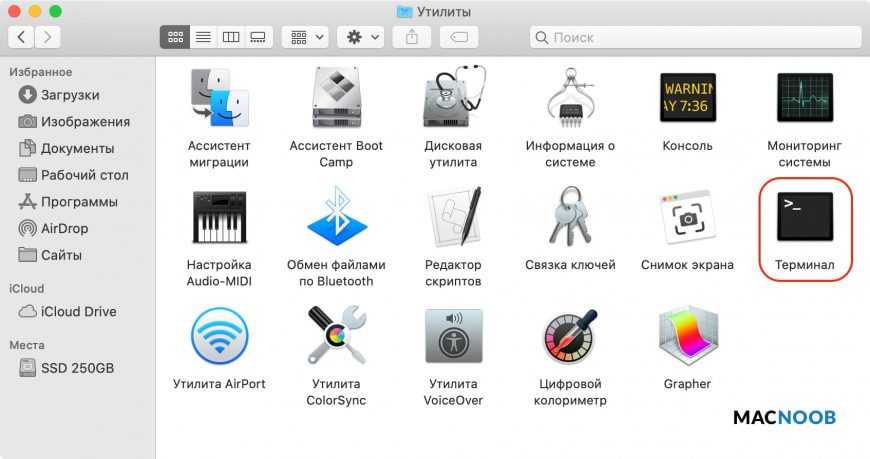
Task: Open Связка ключей keys icon
Action: click(570, 216)
